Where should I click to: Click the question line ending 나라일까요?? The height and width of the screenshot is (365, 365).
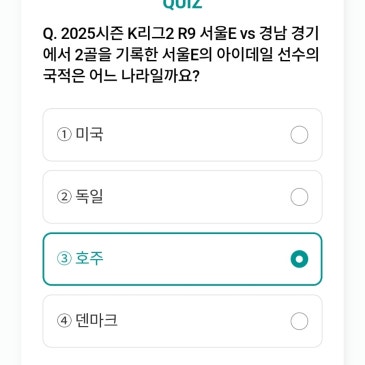coord(121,76)
